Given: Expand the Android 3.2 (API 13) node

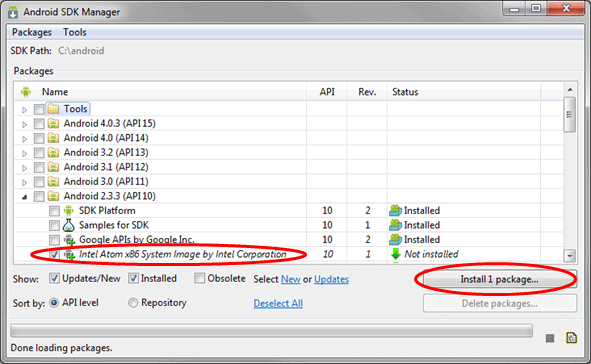Looking at the screenshot, I should point(24,153).
